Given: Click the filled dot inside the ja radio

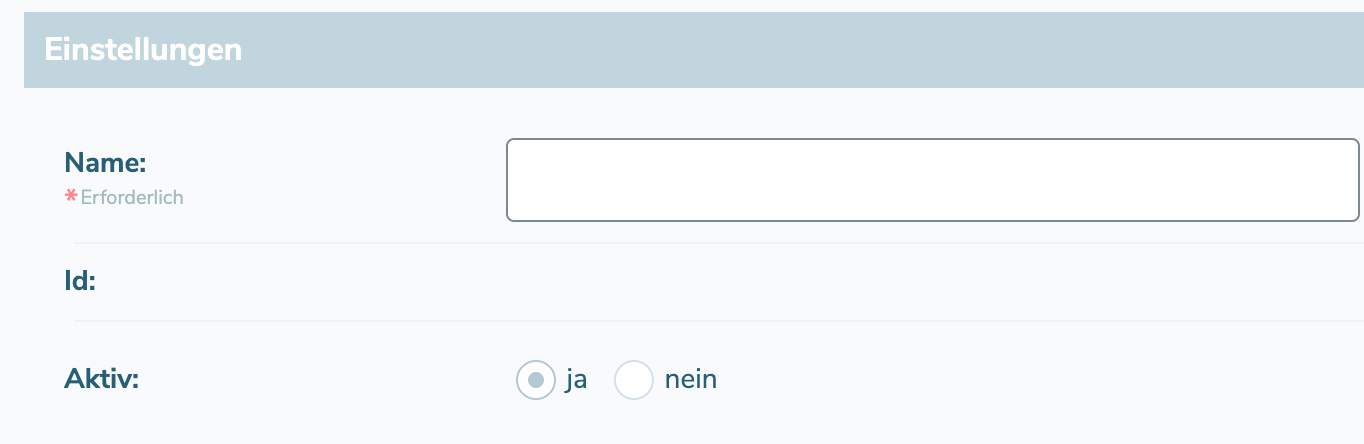Looking at the screenshot, I should 536,380.
